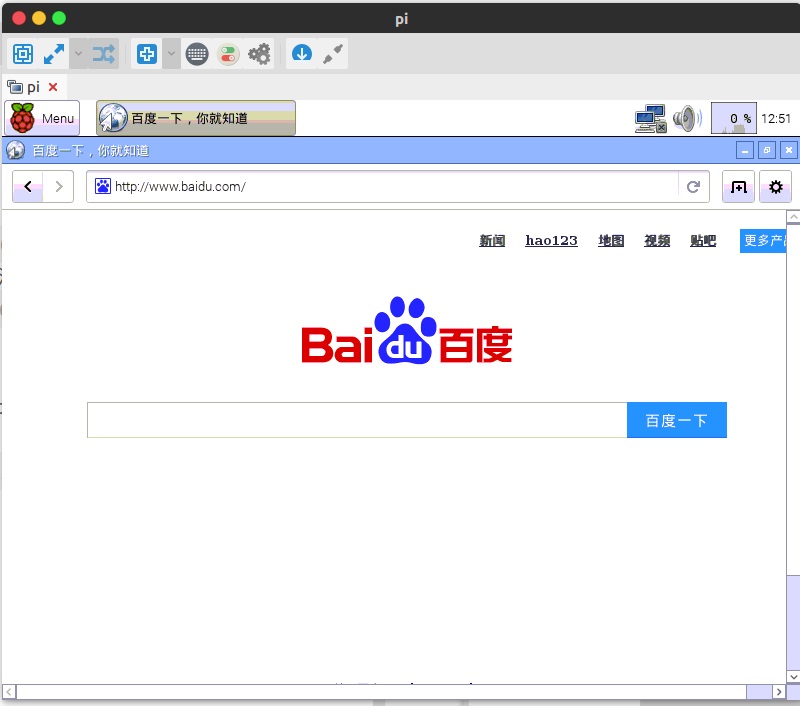Click the vertical scrollbar up arrow
This screenshot has height=706, width=800.
(793, 217)
